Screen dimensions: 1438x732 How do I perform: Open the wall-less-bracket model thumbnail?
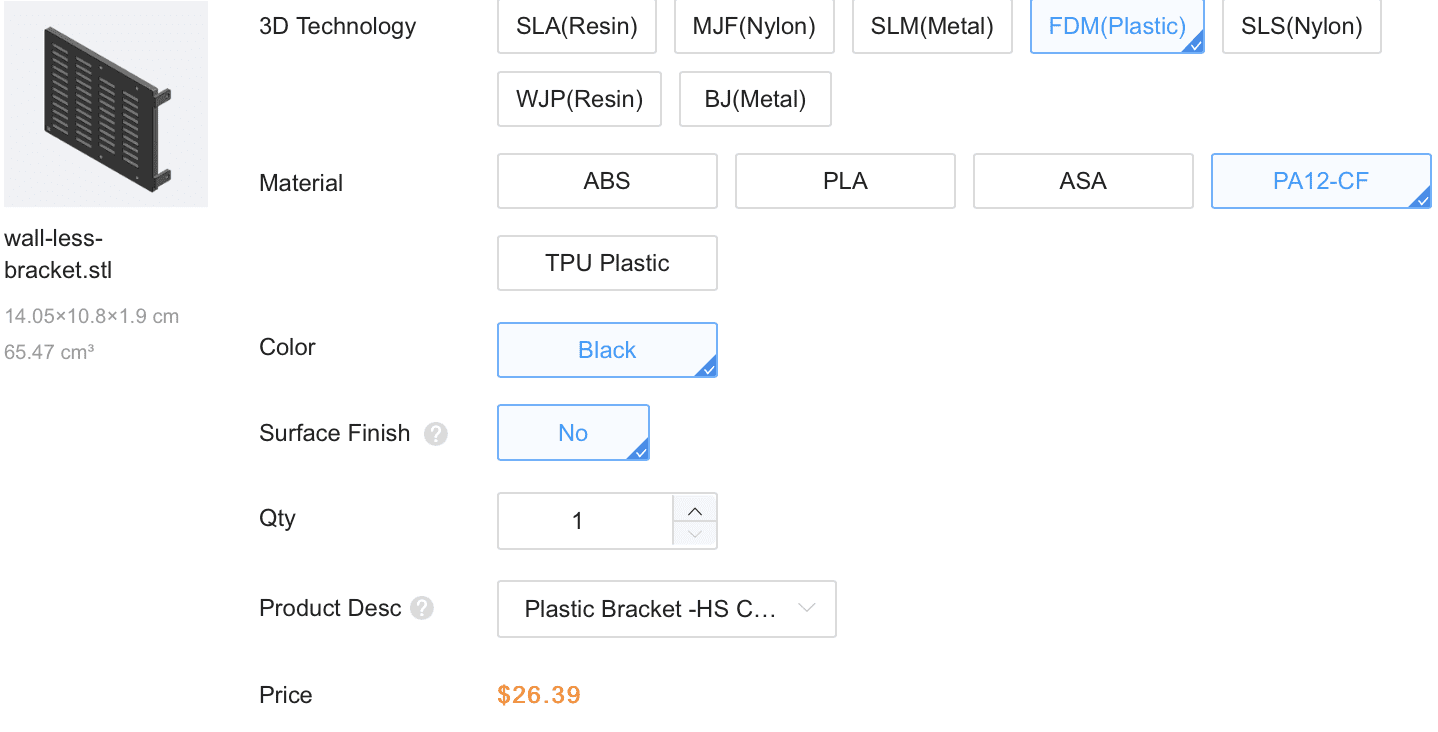(x=106, y=104)
